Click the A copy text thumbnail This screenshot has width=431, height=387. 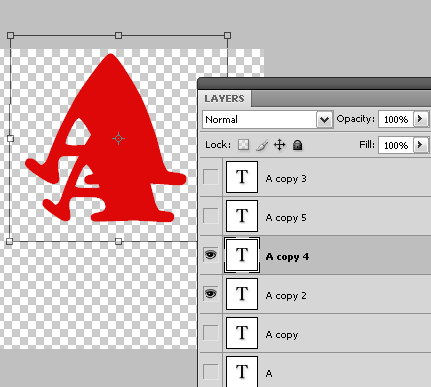[x=242, y=333]
